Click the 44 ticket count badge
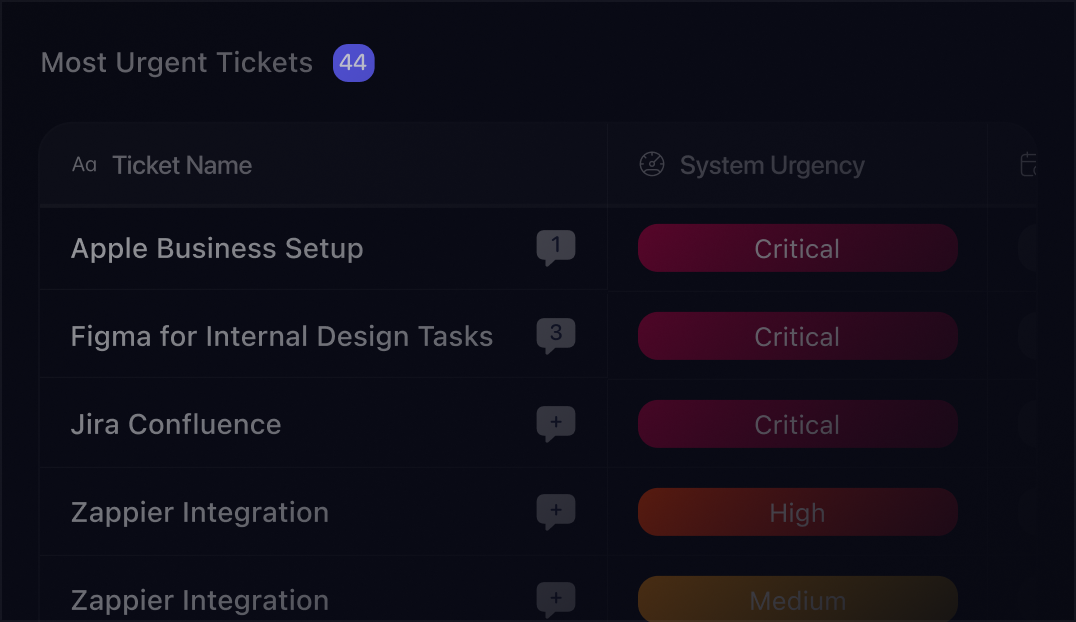 [x=353, y=62]
